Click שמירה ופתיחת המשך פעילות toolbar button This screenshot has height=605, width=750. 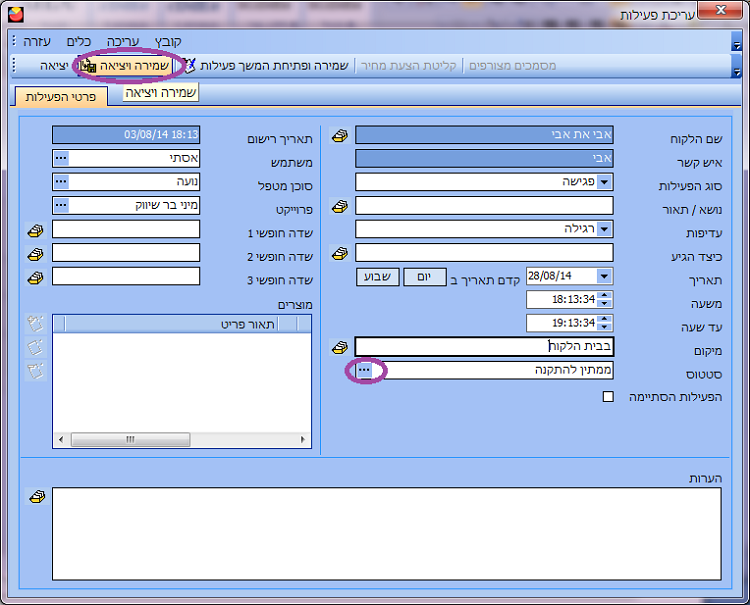(x=267, y=66)
